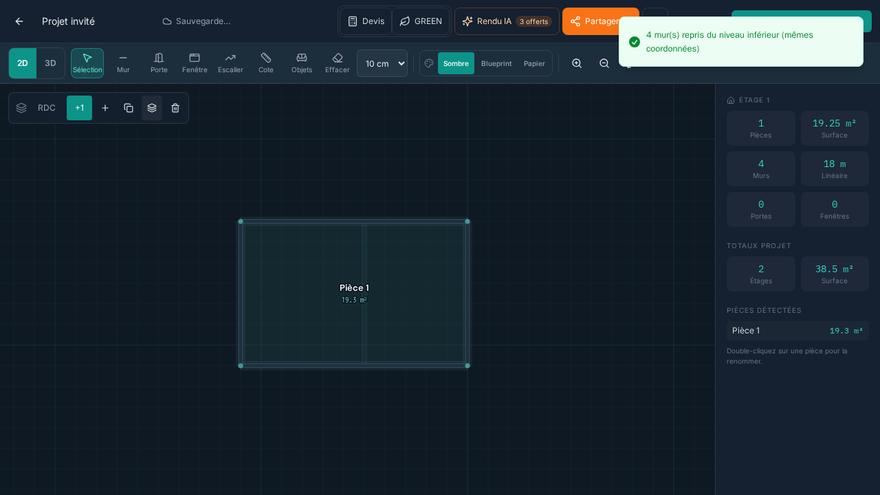Select the Effacer eraser tool
Viewport: 880px width, 495px height.
(x=337, y=63)
